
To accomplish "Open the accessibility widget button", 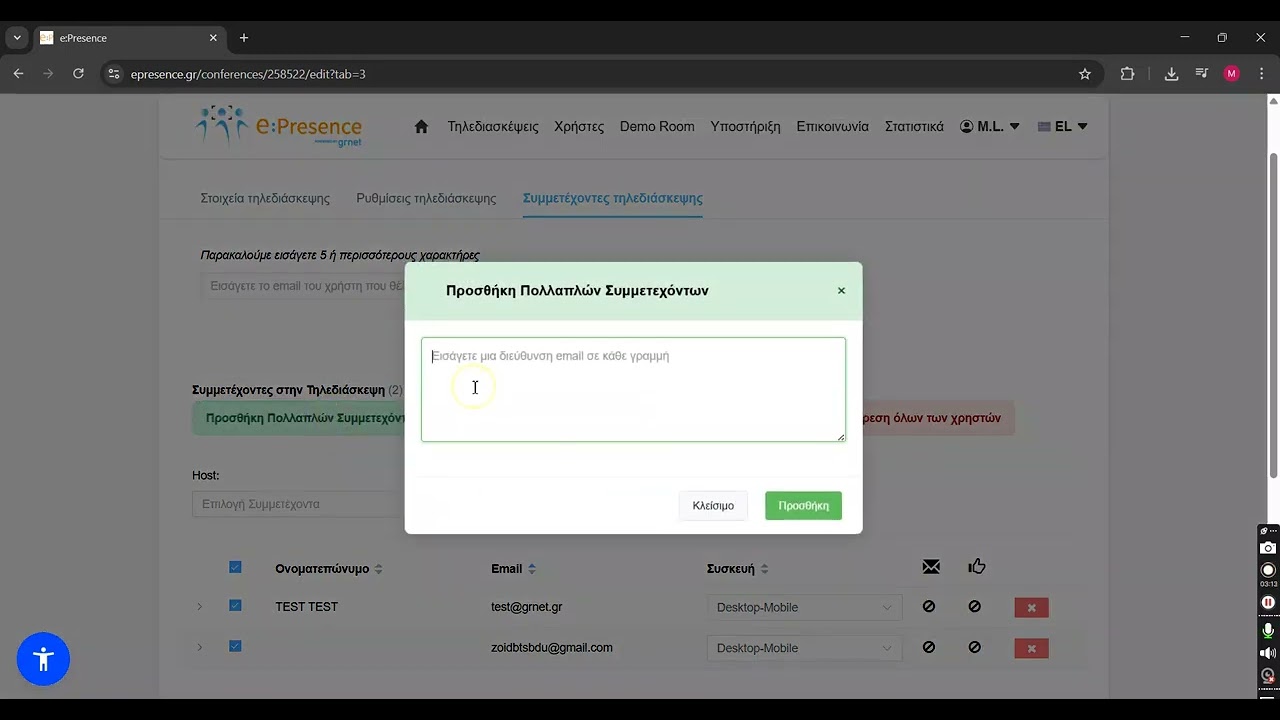I will point(43,659).
